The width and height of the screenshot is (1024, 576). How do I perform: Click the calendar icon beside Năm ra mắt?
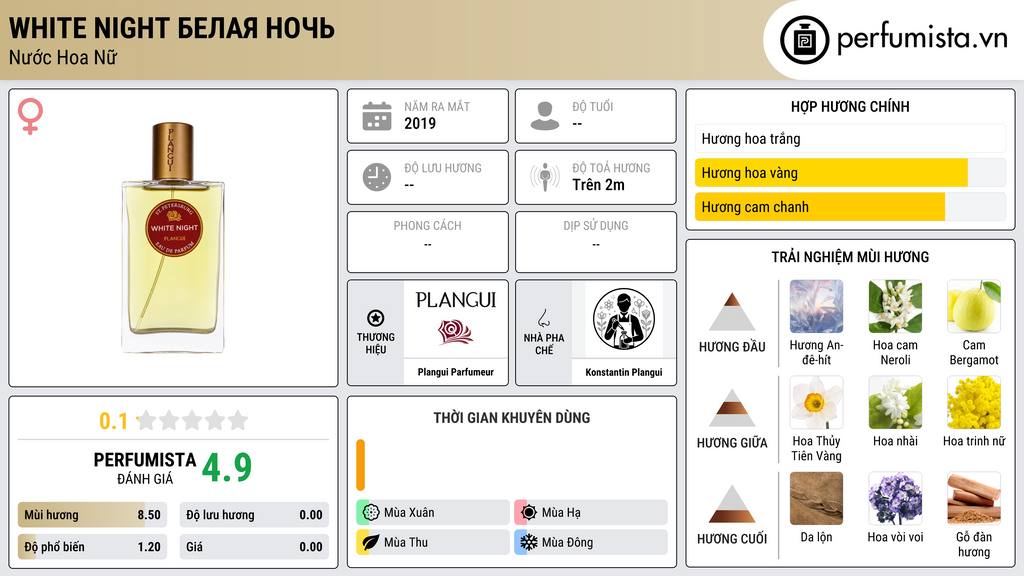[377, 116]
